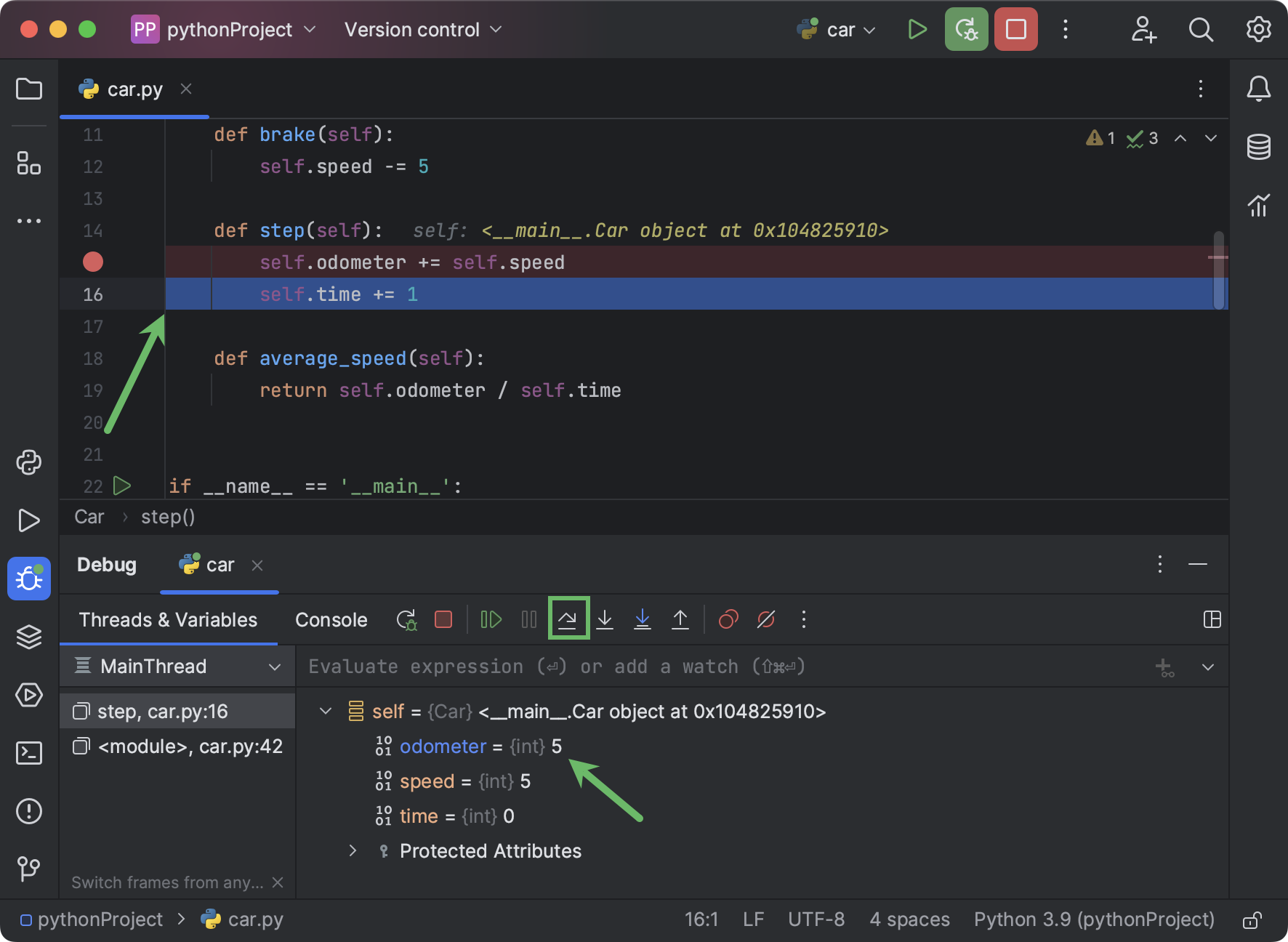Click the UTF-8 encoding widget
1288x942 pixels.
point(816,920)
